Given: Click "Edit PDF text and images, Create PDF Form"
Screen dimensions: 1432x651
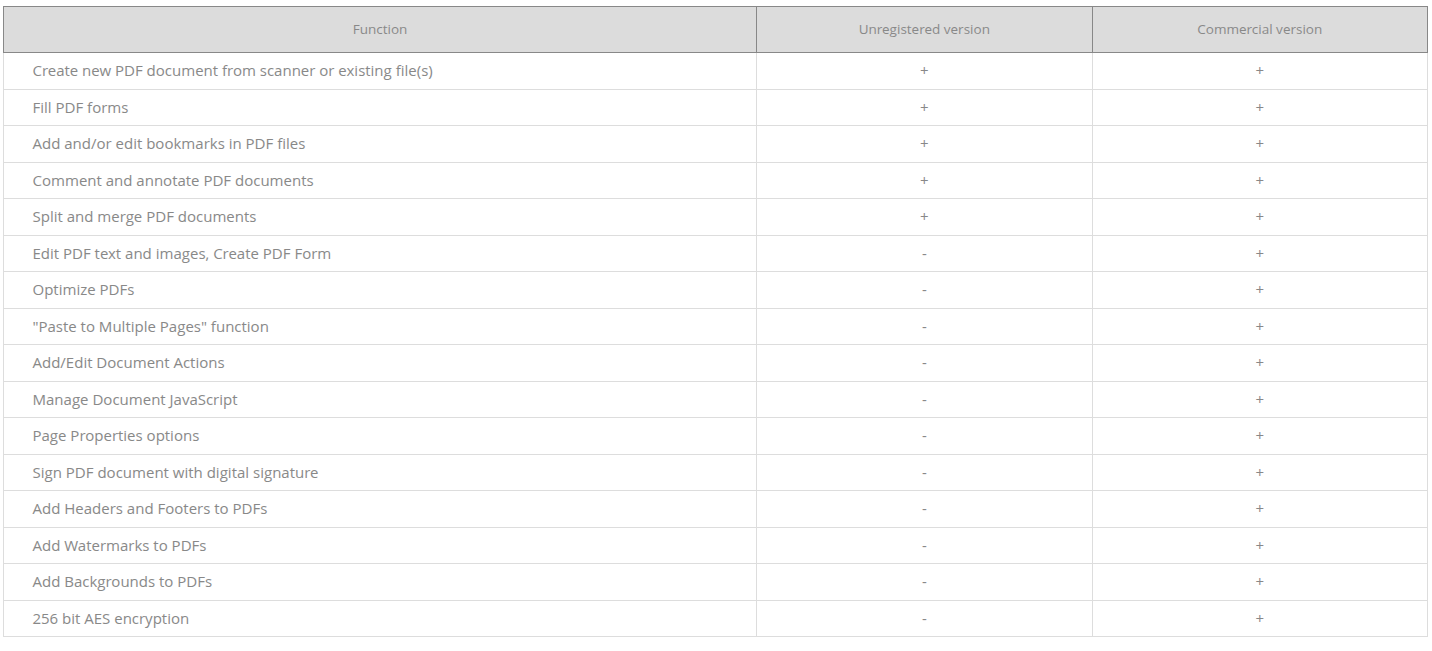Looking at the screenshot, I should [181, 254].
